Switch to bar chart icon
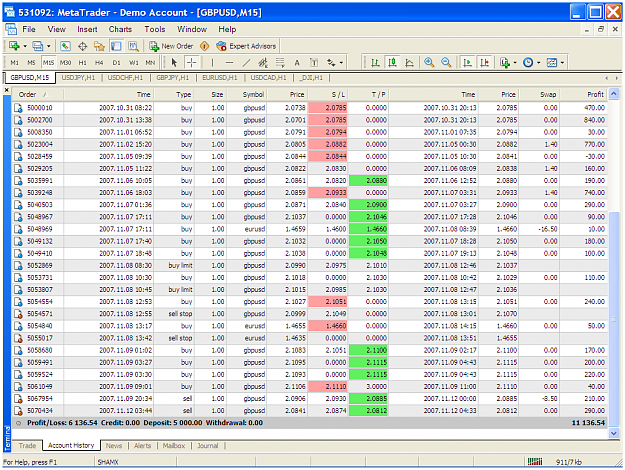The image size is (625, 470). [375, 63]
